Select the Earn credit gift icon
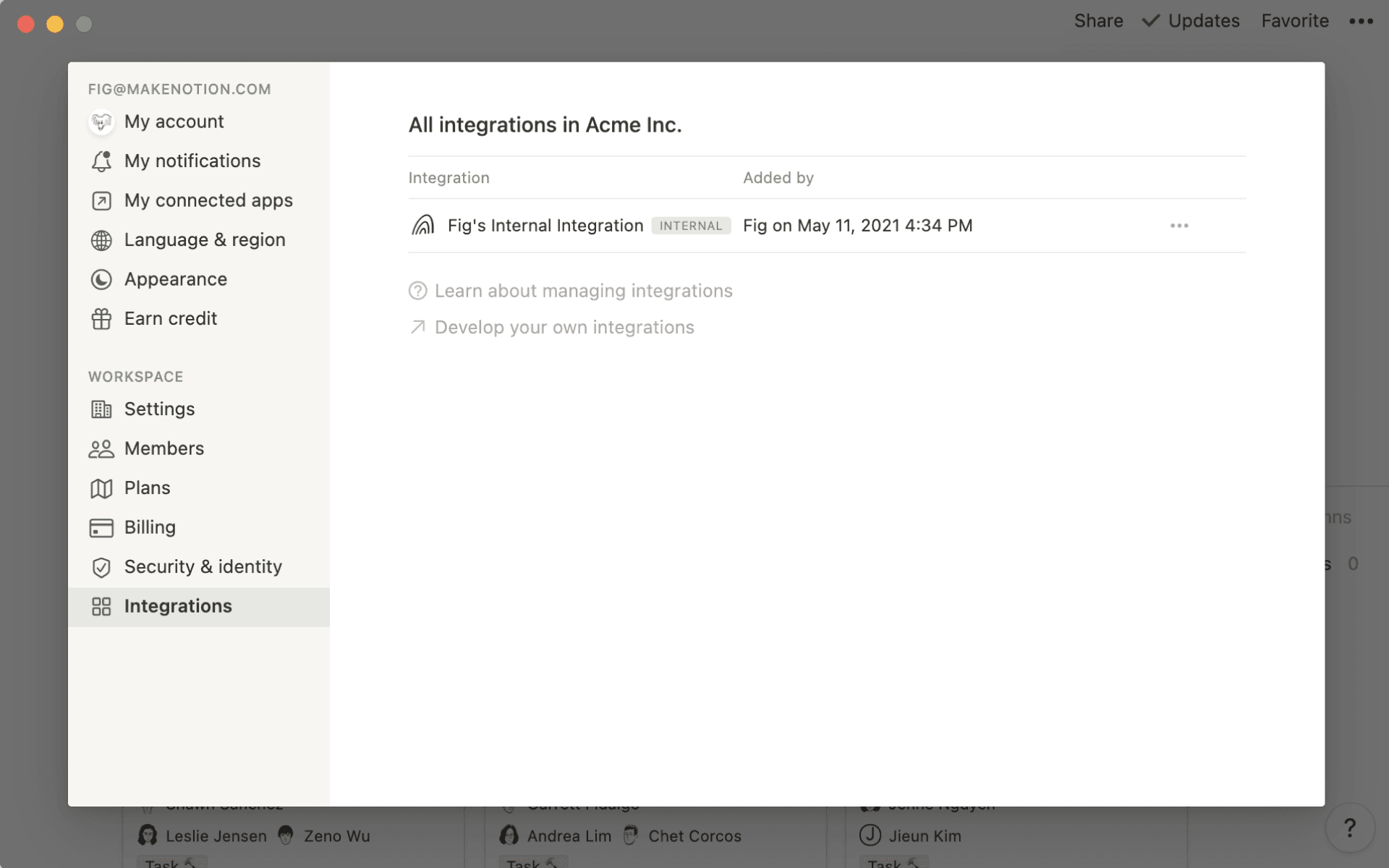1389x868 pixels. pyautogui.click(x=102, y=318)
